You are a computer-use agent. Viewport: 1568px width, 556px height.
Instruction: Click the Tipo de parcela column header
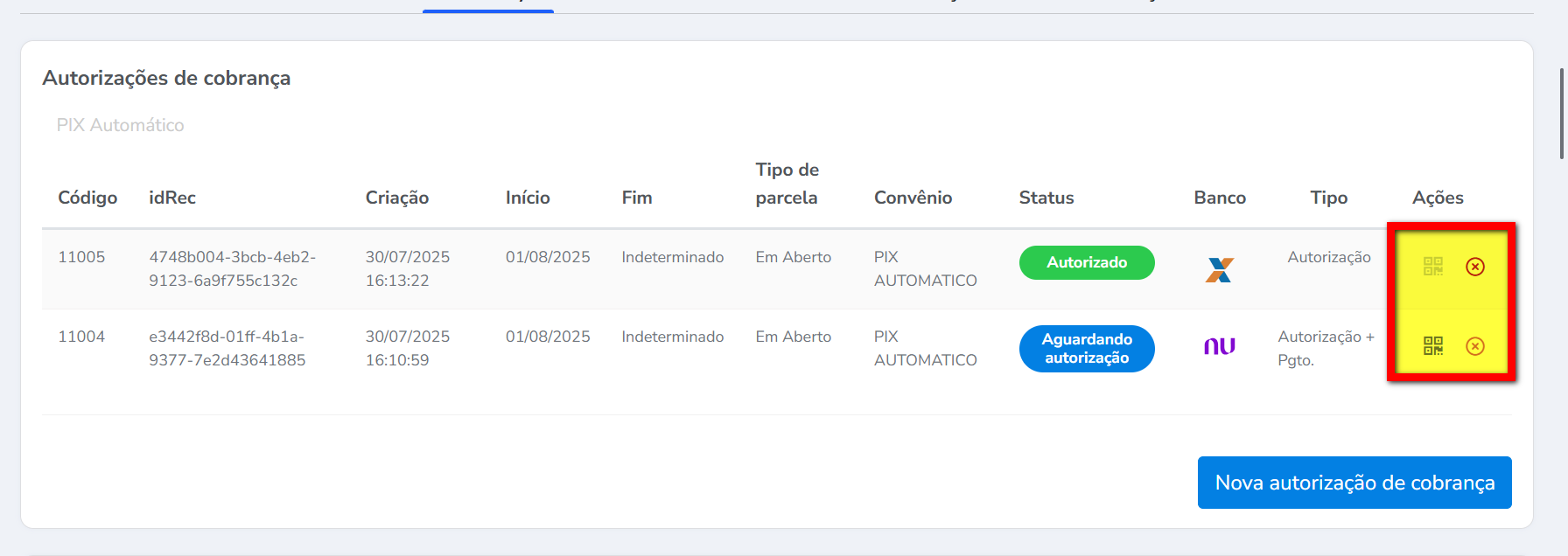pos(787,184)
